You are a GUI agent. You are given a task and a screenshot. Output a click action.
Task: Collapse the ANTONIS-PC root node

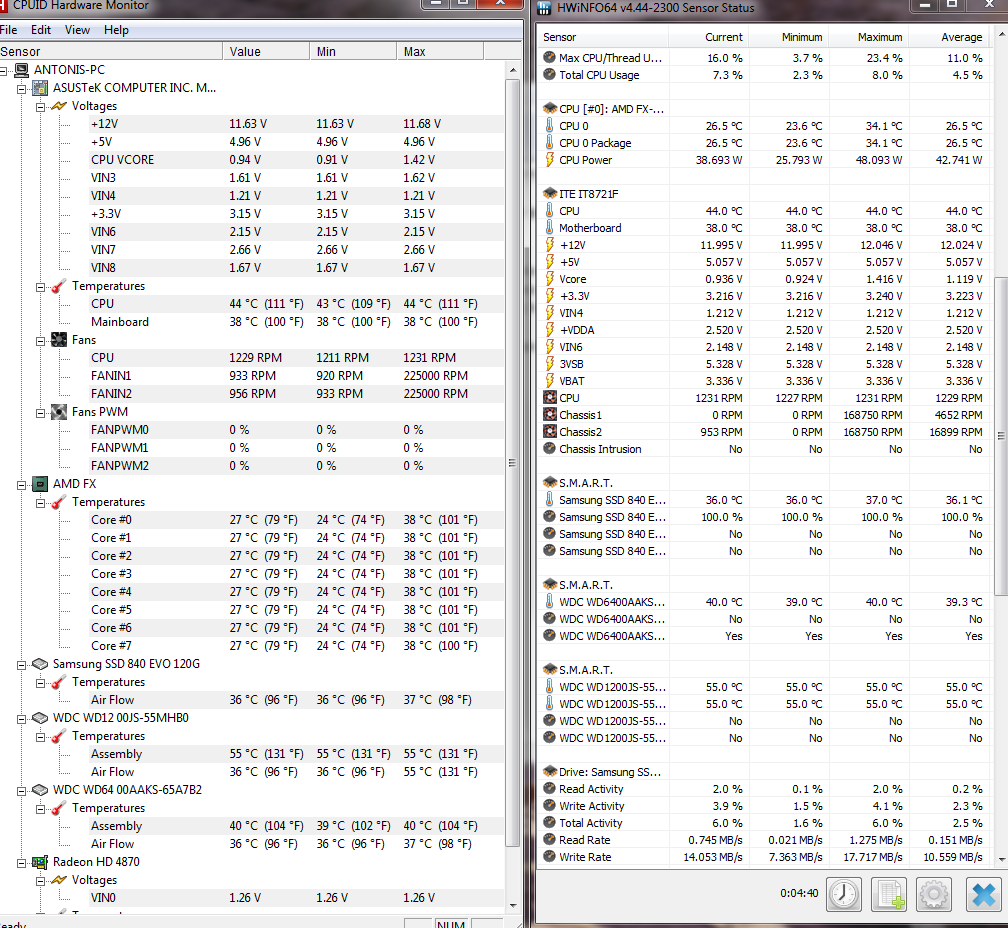[x=3, y=70]
